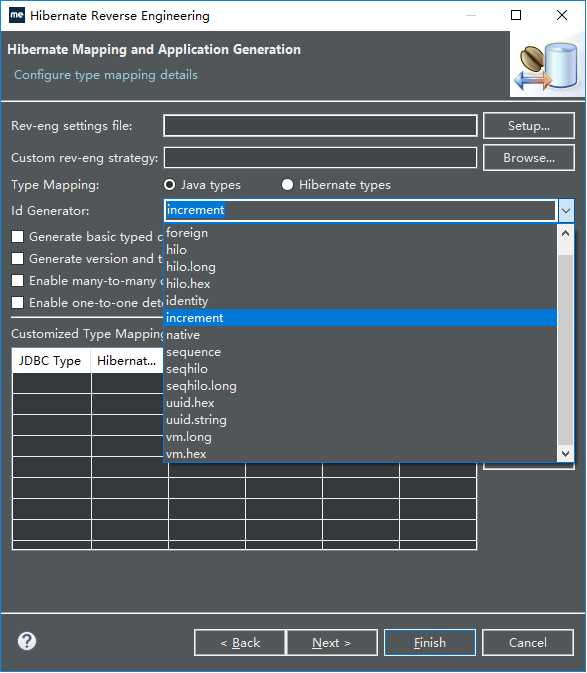
Task: Click the Finish button
Action: [430, 643]
